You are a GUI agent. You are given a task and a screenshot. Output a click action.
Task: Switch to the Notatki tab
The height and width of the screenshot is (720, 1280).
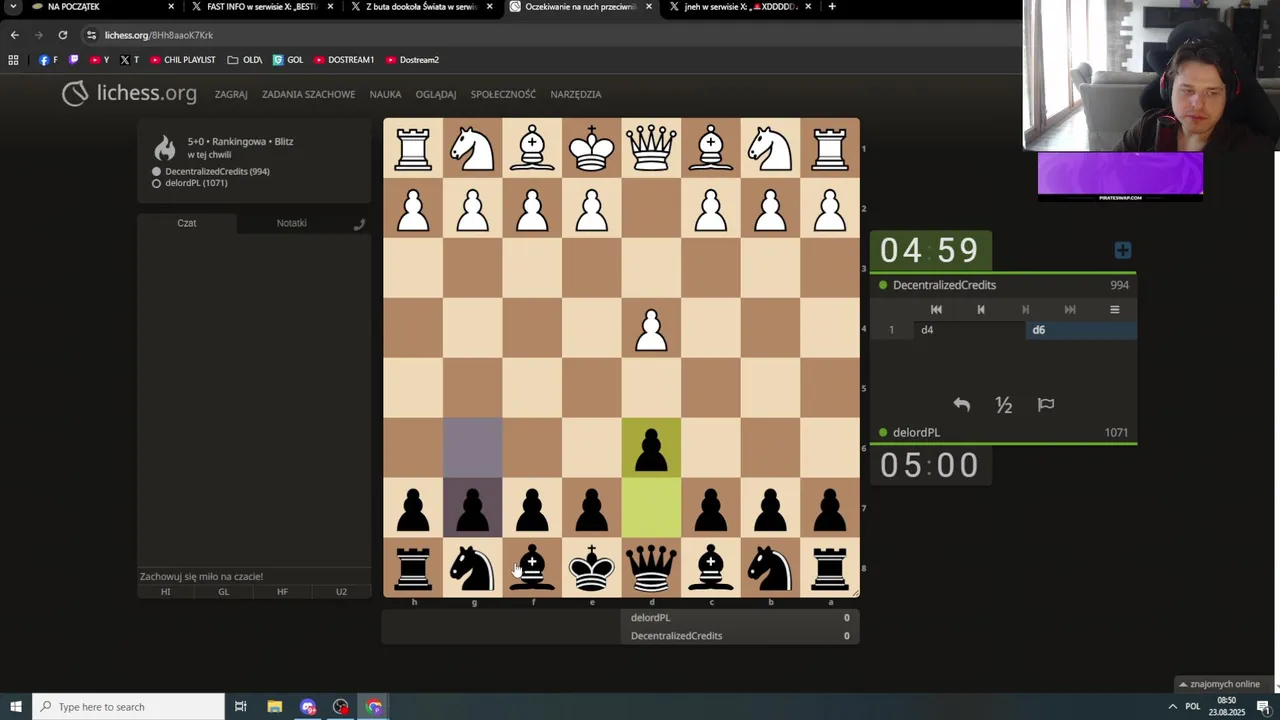[292, 223]
